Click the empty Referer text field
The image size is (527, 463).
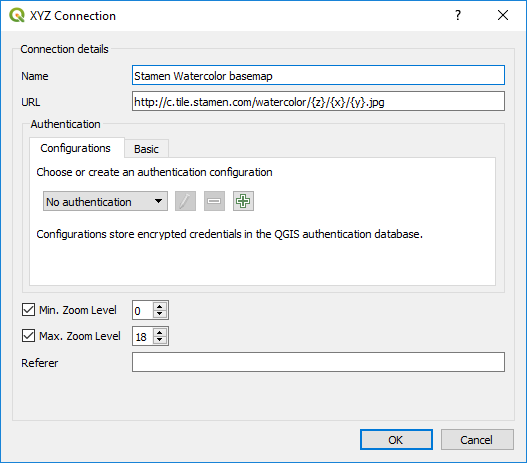click(x=318, y=362)
